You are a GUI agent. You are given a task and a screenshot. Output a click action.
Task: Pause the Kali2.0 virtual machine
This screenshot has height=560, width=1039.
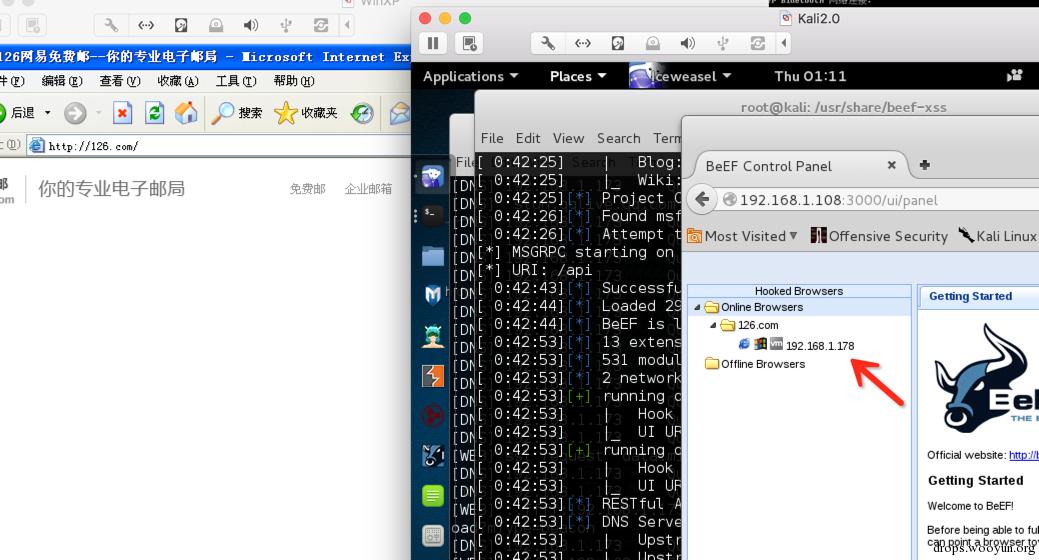(x=433, y=43)
